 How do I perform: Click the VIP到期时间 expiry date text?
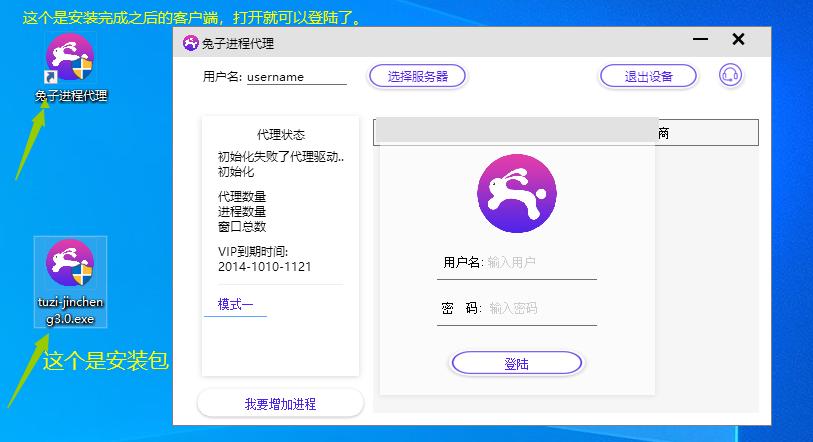coord(264,267)
